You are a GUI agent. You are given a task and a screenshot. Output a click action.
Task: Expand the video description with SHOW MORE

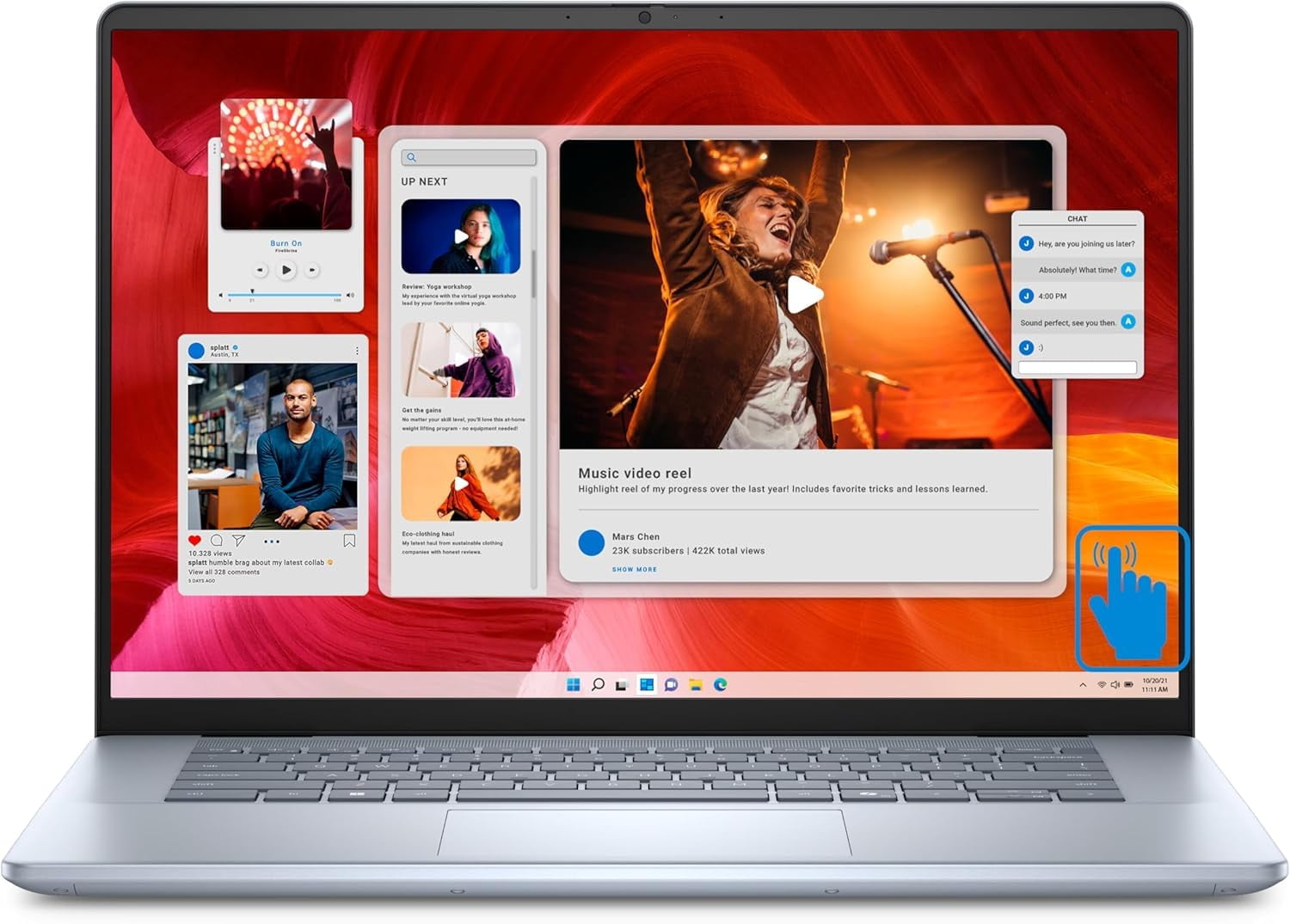click(635, 569)
